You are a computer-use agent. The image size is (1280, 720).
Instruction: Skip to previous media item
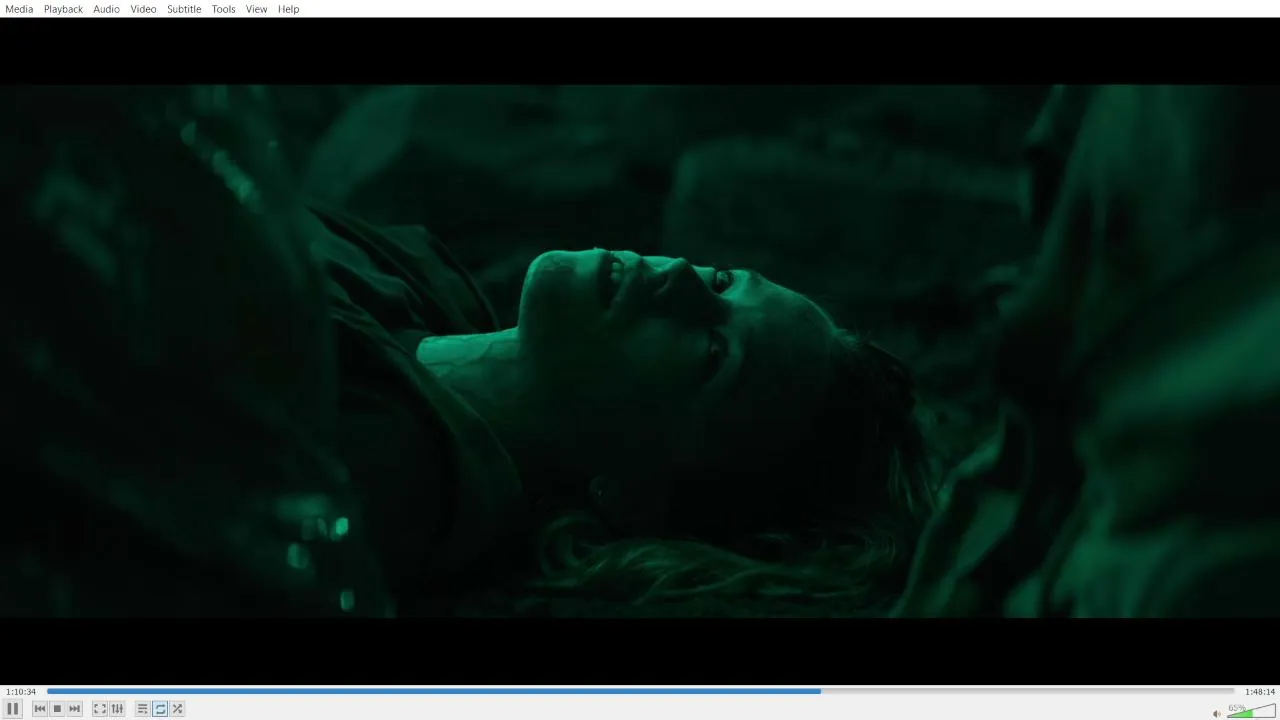[x=40, y=709]
